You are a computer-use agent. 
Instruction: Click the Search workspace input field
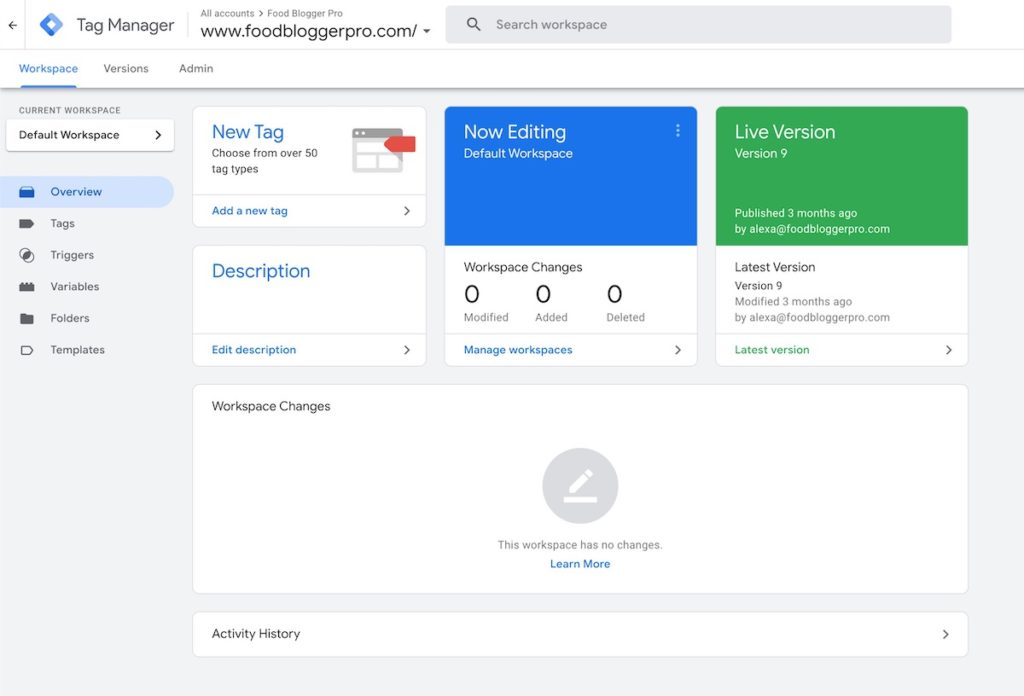(698, 25)
